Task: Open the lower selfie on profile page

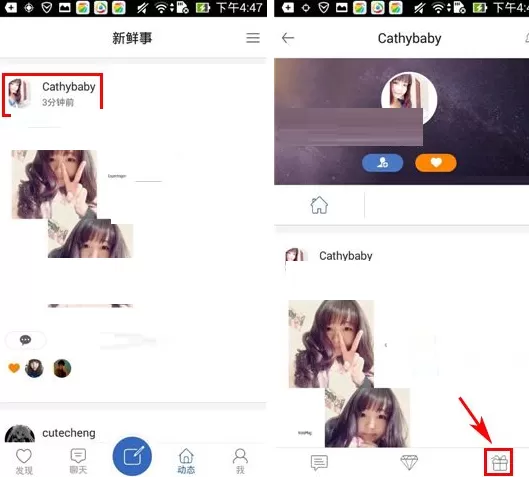Action: pos(367,418)
